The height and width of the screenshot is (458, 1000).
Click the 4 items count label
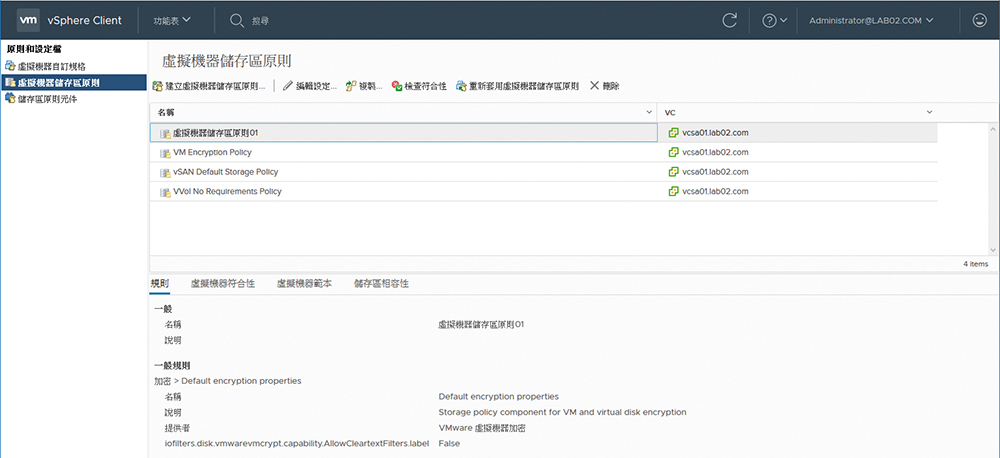point(976,263)
